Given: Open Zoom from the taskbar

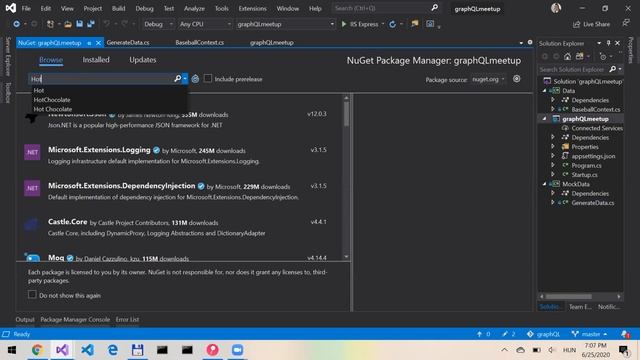Looking at the screenshot, I should coord(237,350).
